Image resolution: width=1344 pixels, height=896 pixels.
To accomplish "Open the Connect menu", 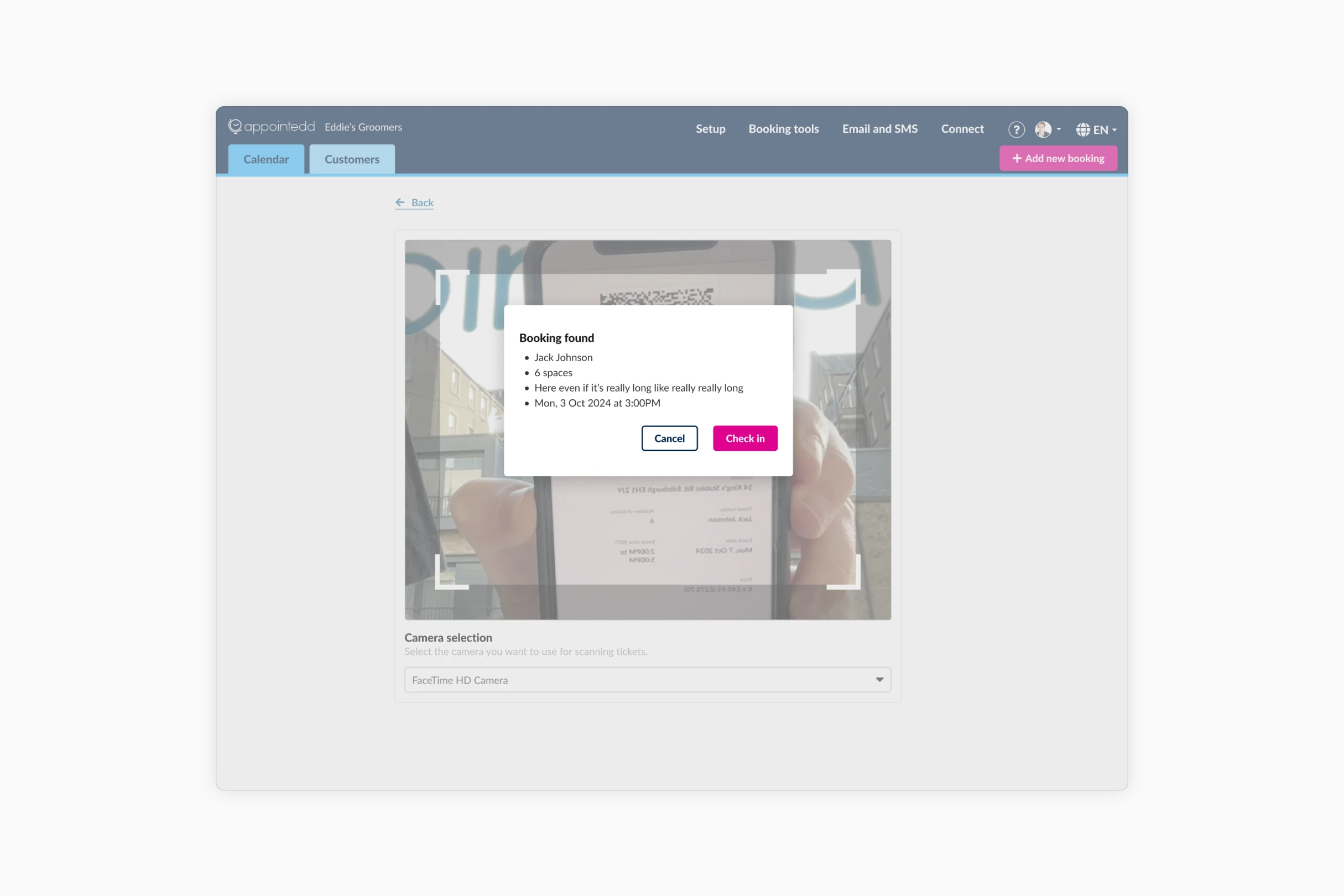I will pos(962,128).
